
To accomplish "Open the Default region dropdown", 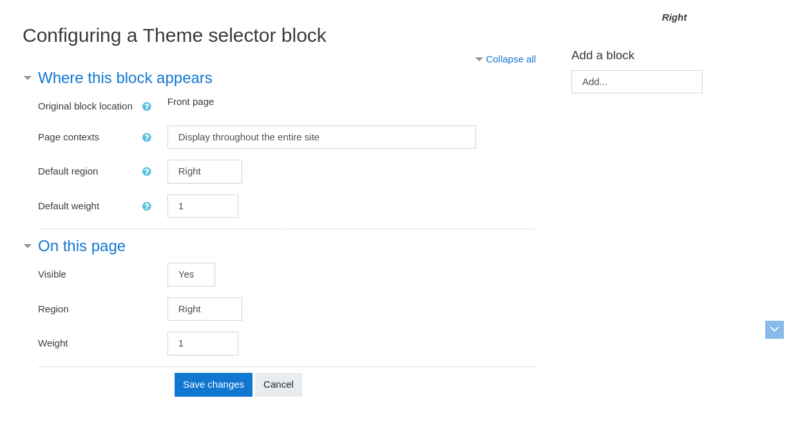I will 205,171.
